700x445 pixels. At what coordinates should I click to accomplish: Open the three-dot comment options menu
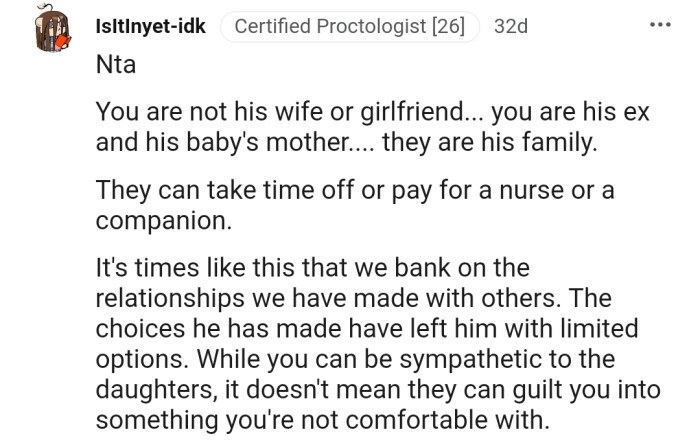pos(661,26)
